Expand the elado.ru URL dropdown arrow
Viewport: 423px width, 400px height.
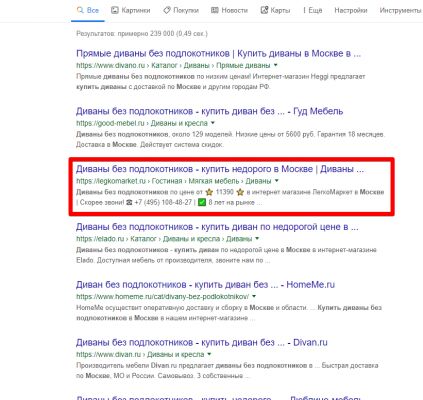click(257, 239)
